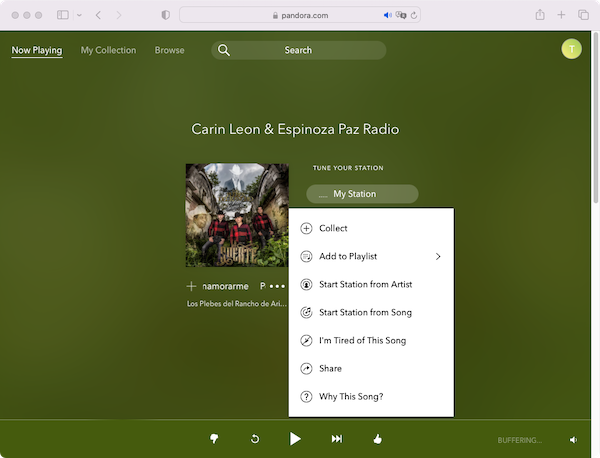Open the Safari share icon
This screenshot has width=600, height=458.
pos(540,15)
